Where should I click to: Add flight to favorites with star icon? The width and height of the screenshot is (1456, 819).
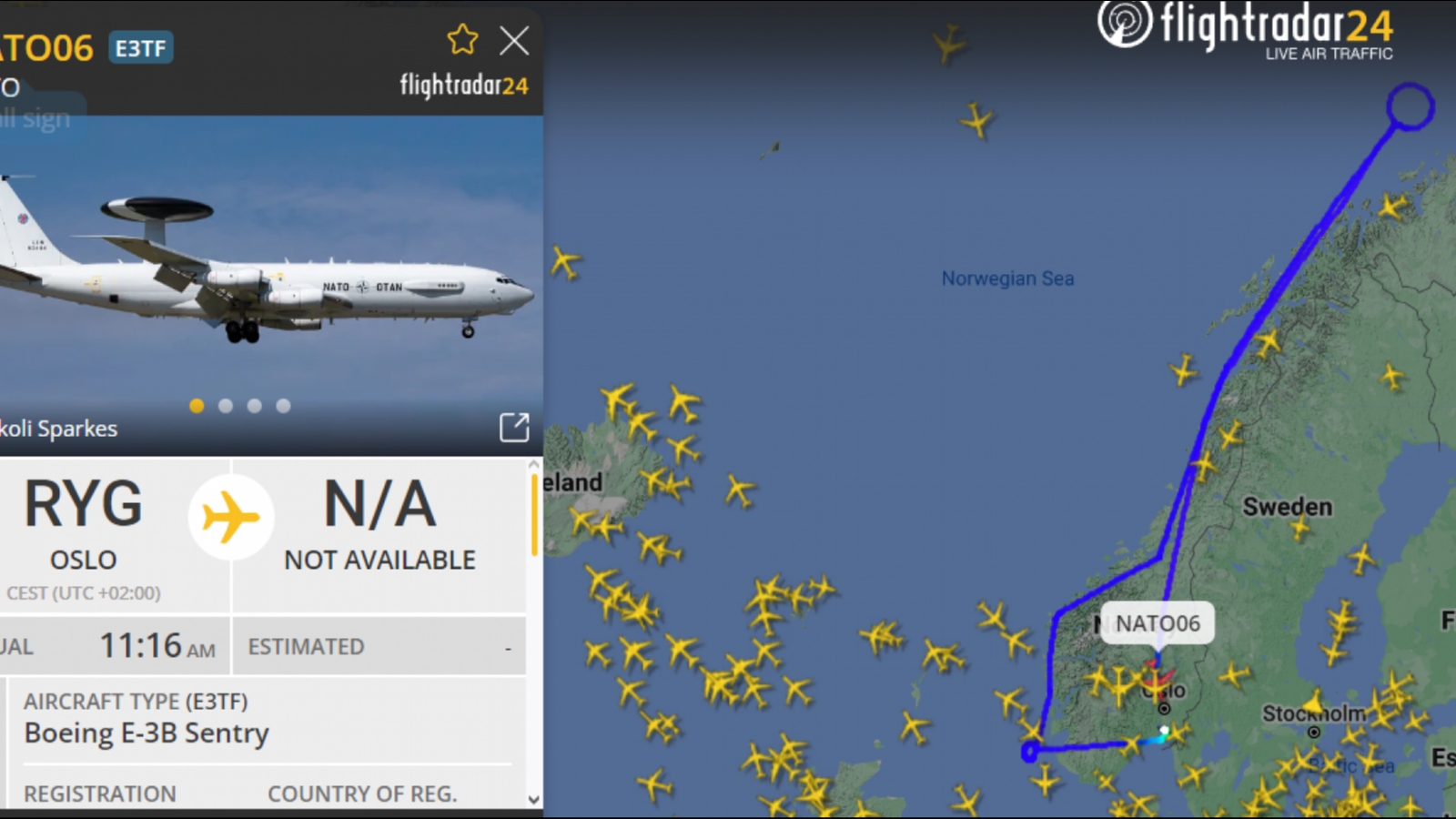coord(462,40)
